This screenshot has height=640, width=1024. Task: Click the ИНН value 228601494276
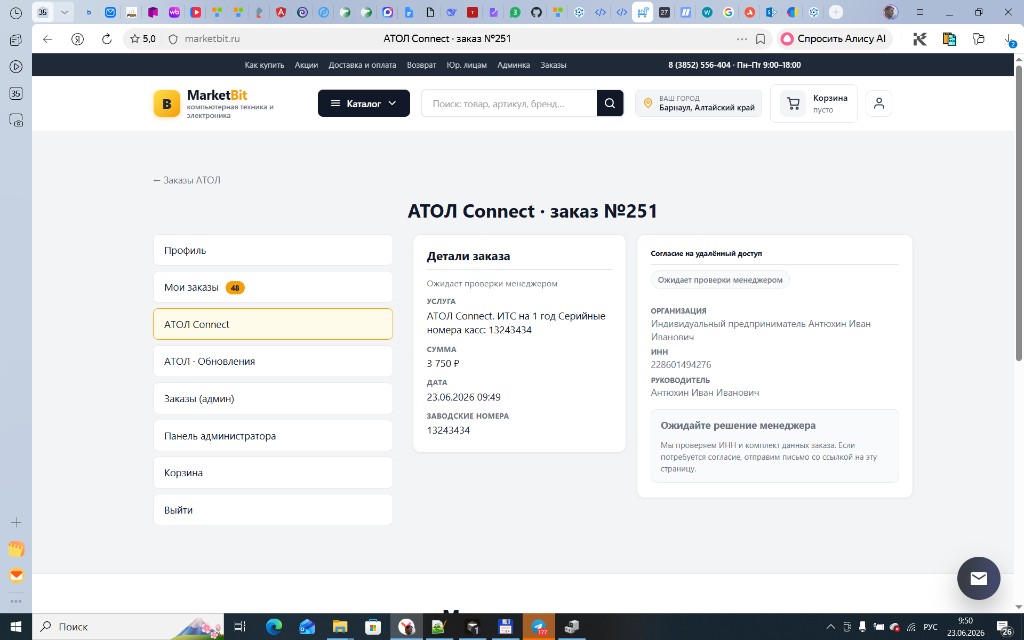pos(680,364)
